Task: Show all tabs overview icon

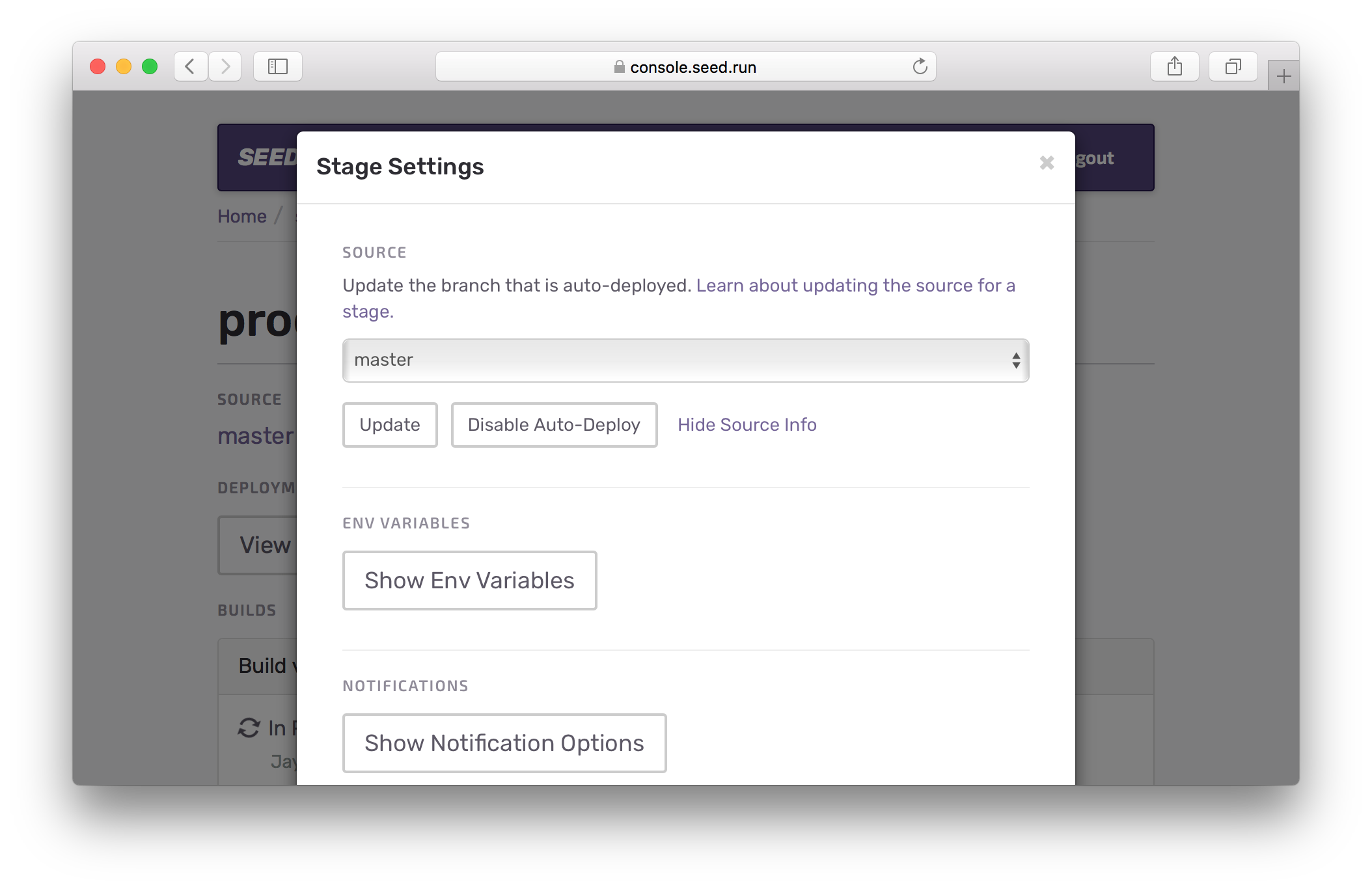Action: 1233,66
